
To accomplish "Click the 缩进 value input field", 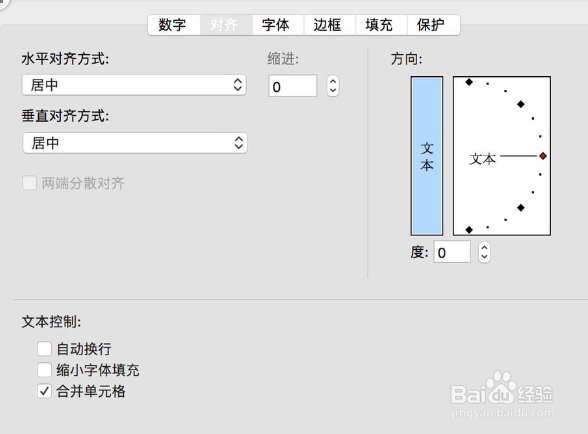I will (x=292, y=86).
